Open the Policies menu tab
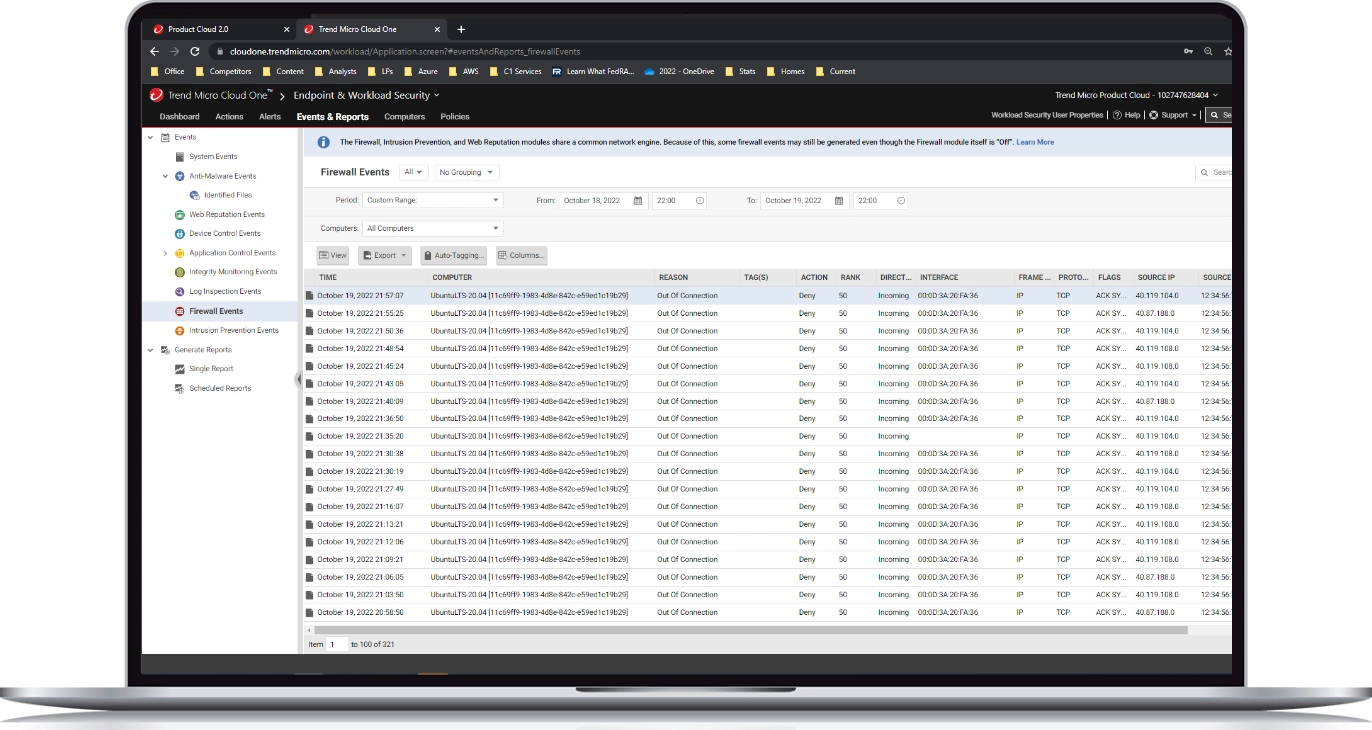This screenshot has width=1372, height=730. coord(455,117)
